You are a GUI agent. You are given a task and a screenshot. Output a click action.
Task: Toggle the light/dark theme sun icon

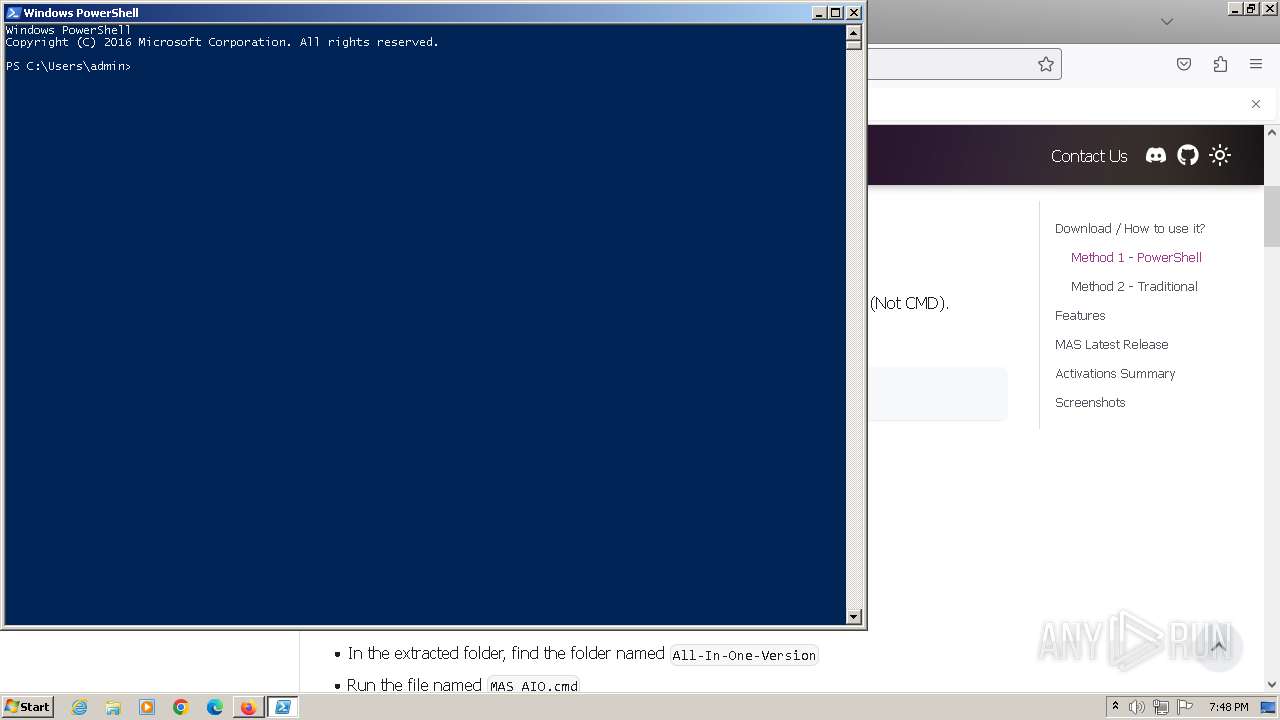(1219, 155)
